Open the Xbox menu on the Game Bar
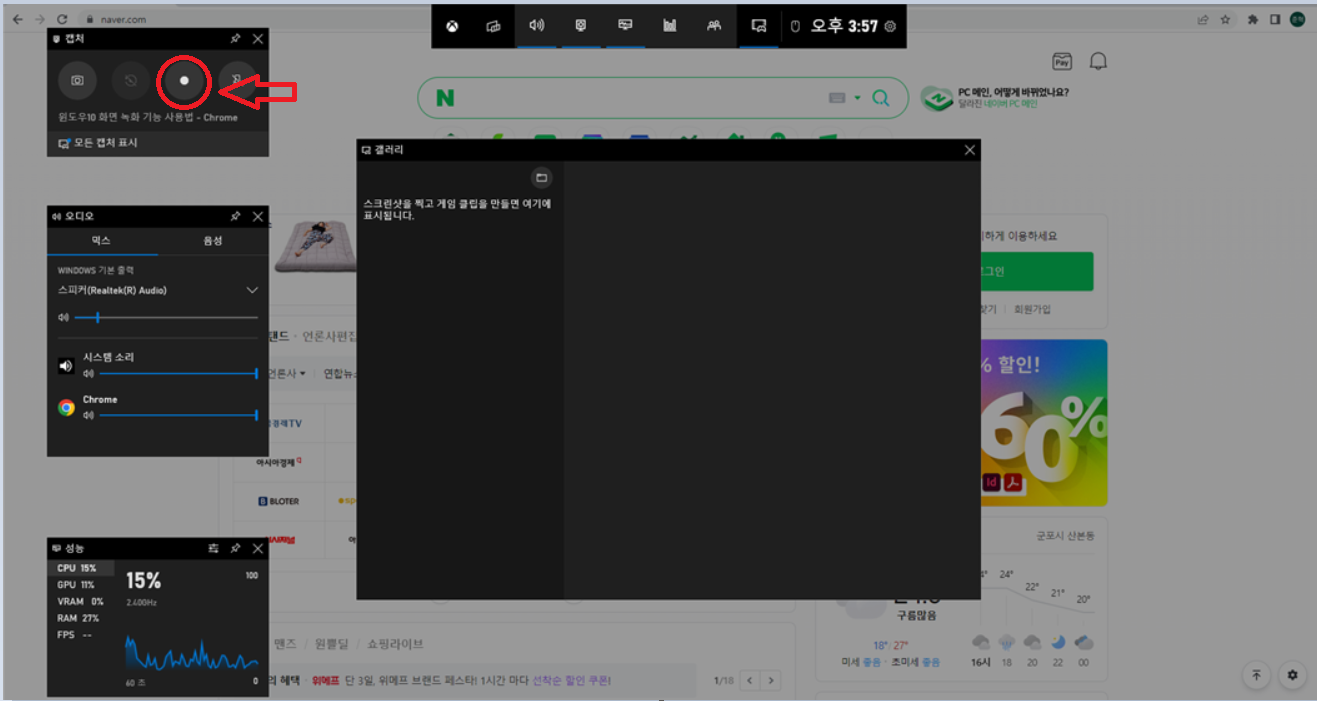The image size is (1317, 701). pyautogui.click(x=451, y=27)
